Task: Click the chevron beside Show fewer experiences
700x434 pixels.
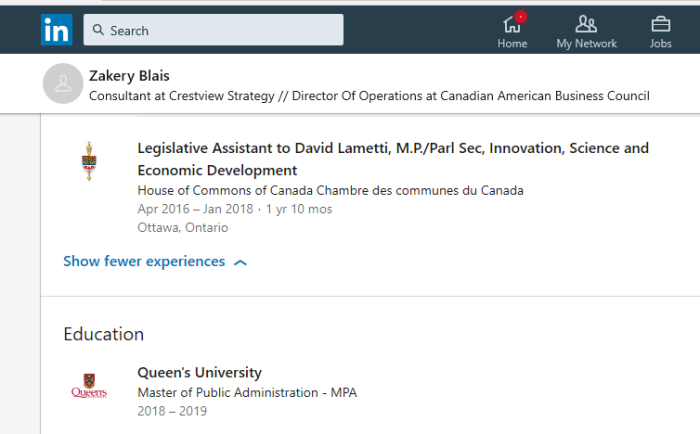Action: click(240, 263)
